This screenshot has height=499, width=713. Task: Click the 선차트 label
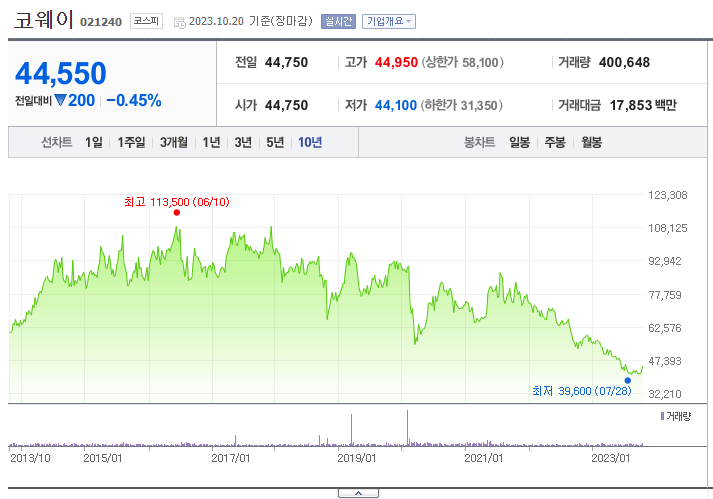[57, 142]
